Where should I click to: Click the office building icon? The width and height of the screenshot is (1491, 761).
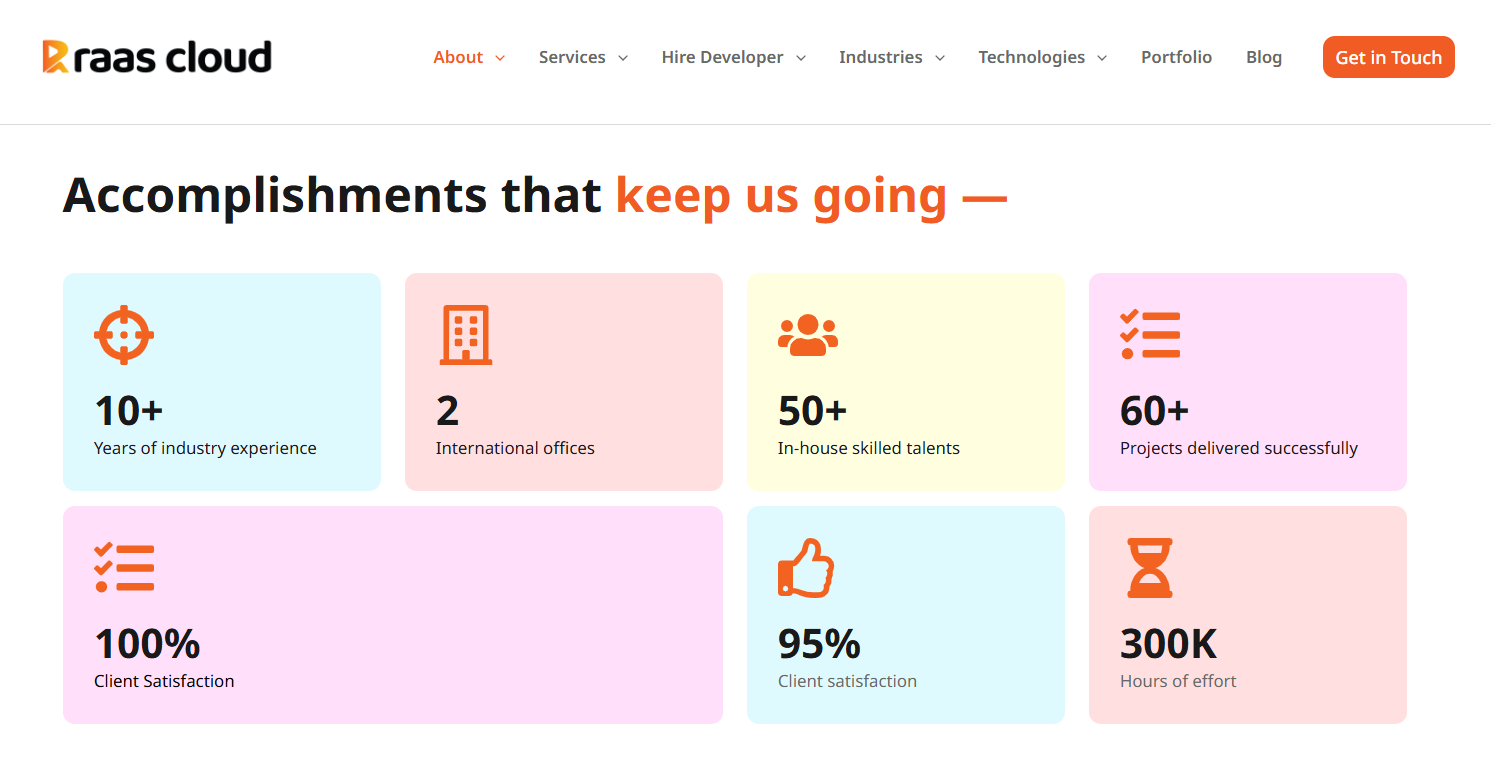point(466,334)
